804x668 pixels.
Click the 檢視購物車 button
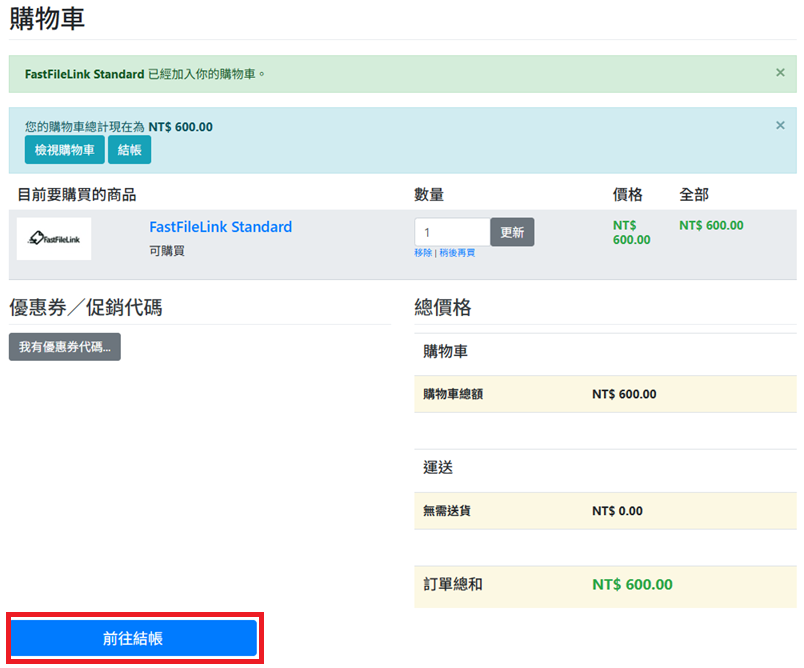65,150
